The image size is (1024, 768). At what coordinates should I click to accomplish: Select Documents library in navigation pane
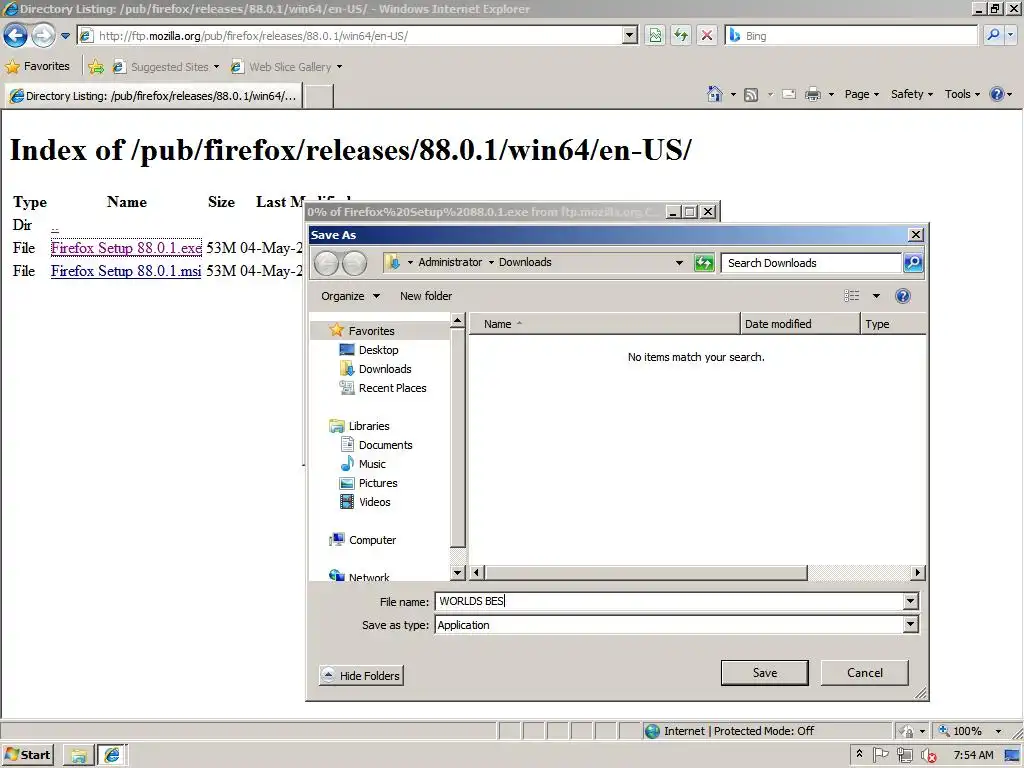[x=377, y=445]
